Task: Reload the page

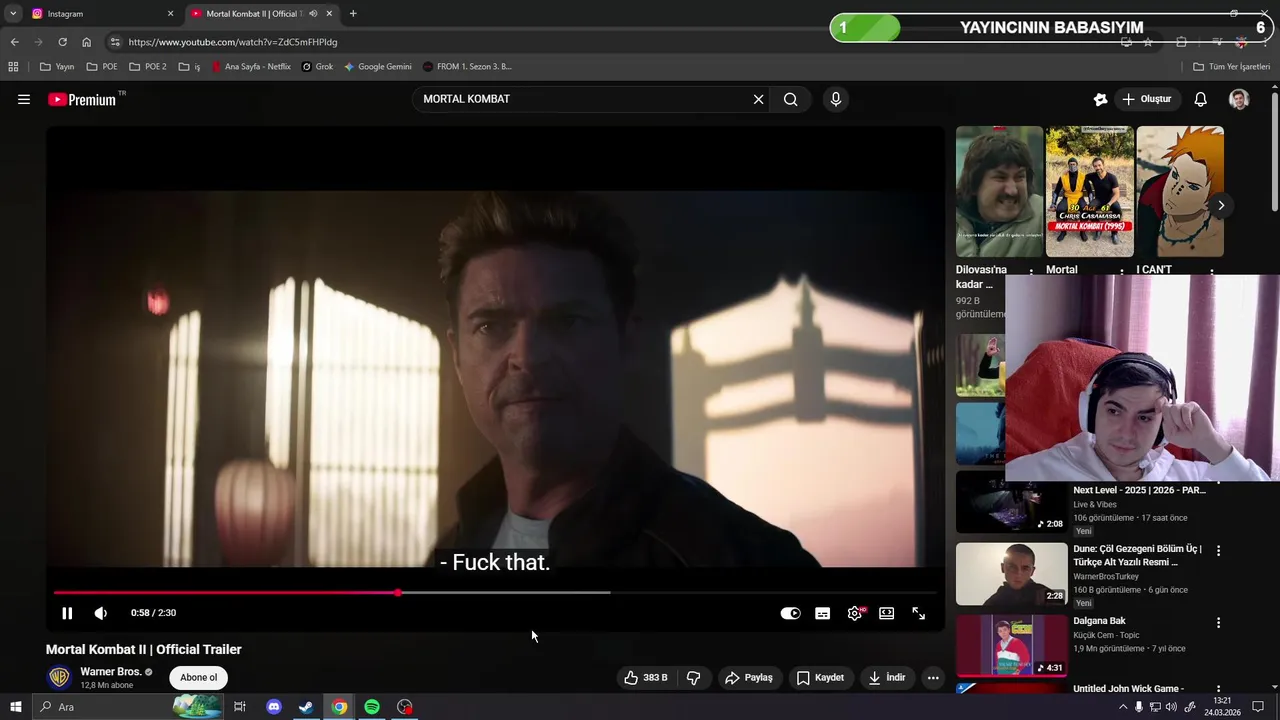Action: click(x=62, y=42)
